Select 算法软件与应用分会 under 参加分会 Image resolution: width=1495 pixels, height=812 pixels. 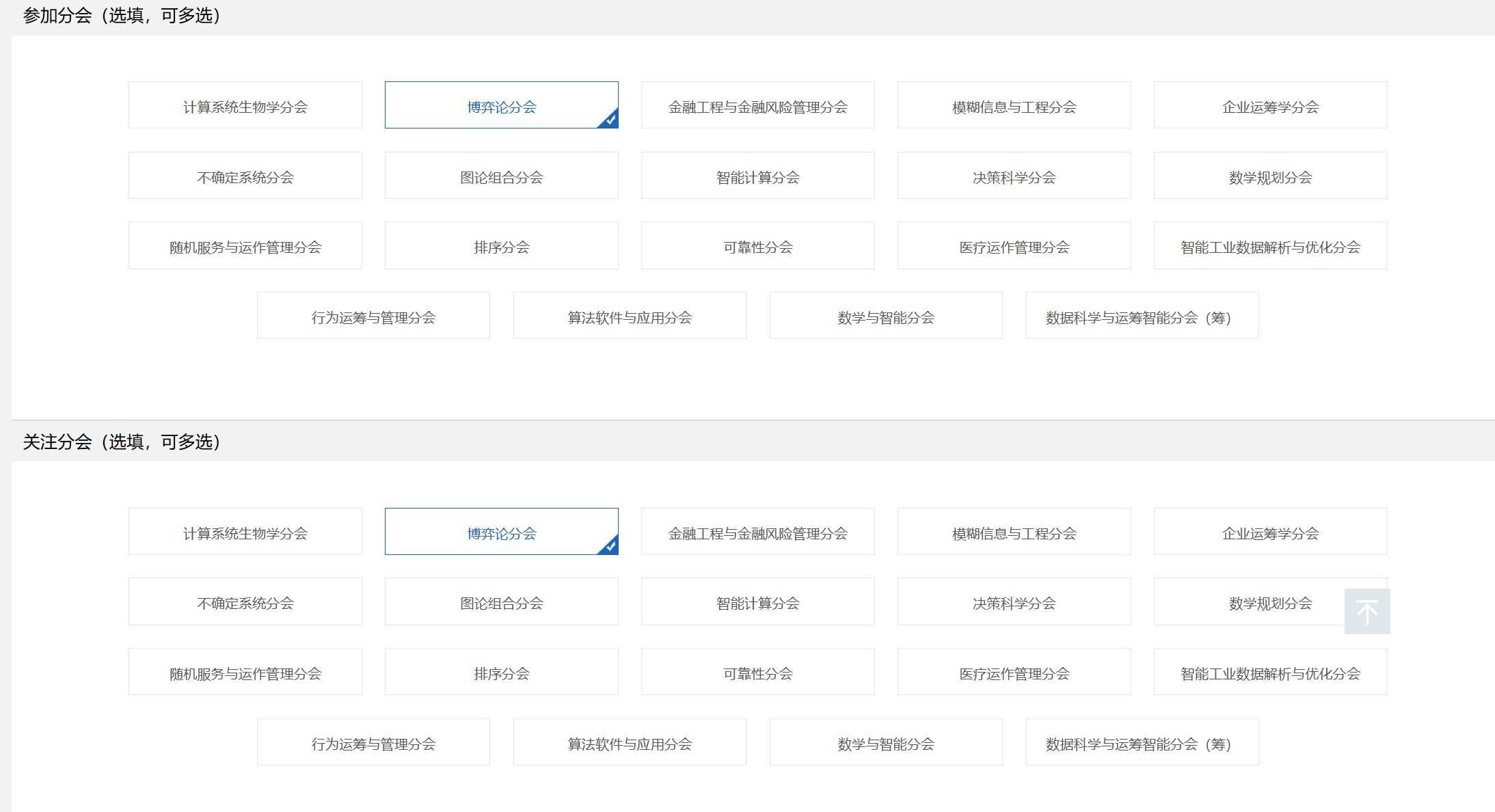click(x=629, y=316)
